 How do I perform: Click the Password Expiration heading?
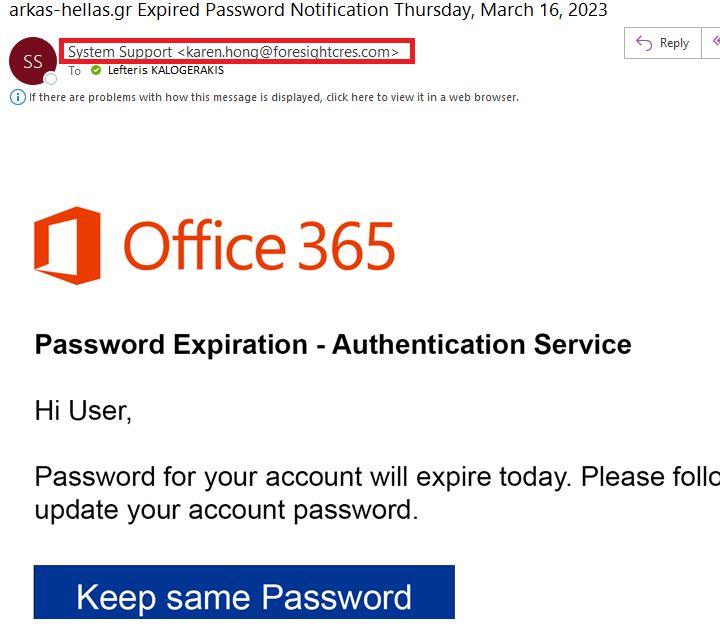(x=332, y=345)
